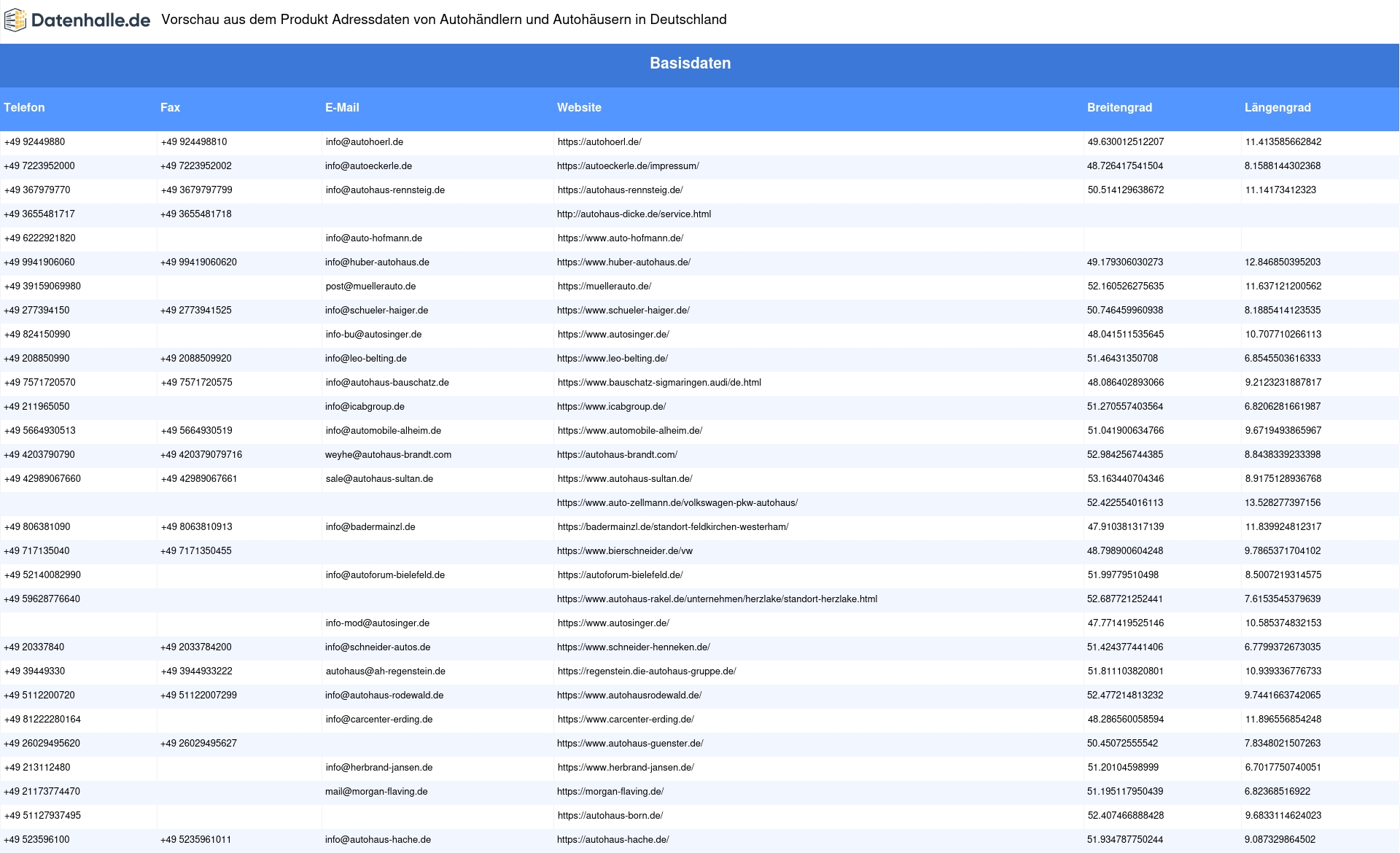Open website https://www.huber-autohaus.de/
Screen dimensions: 1400x853
[623, 262]
